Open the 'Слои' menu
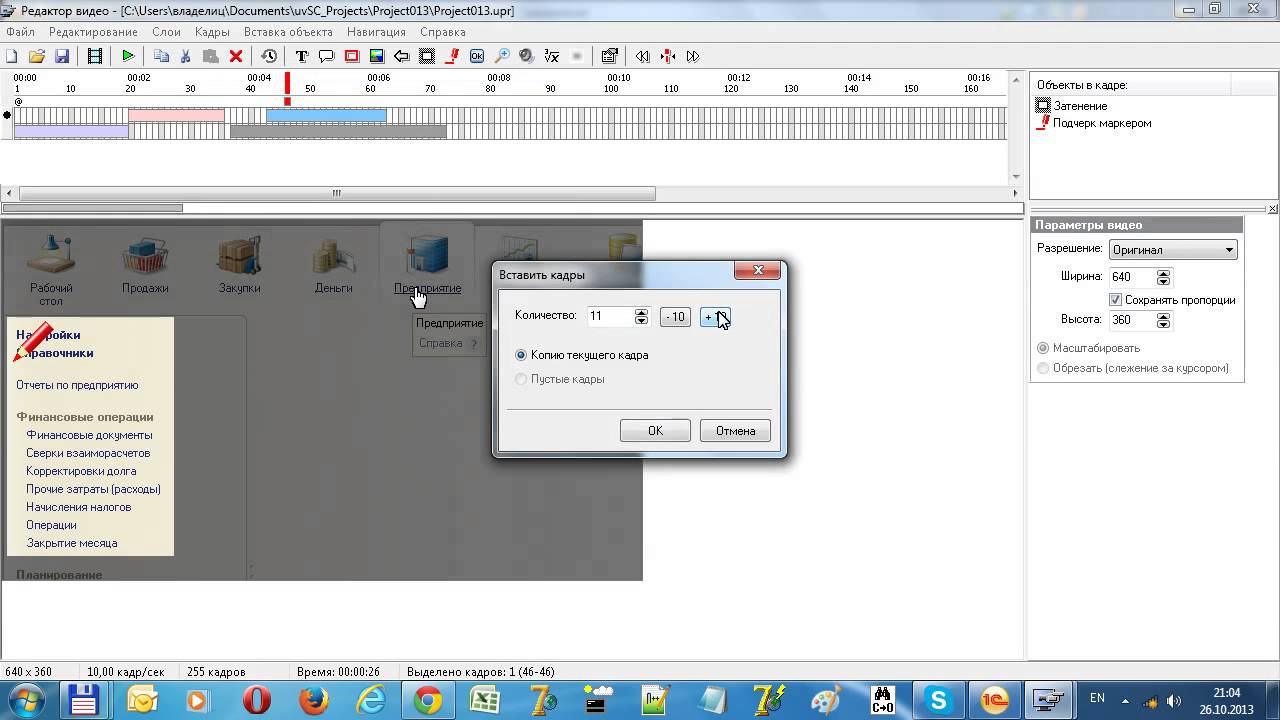This screenshot has width=1280, height=720. tap(166, 32)
